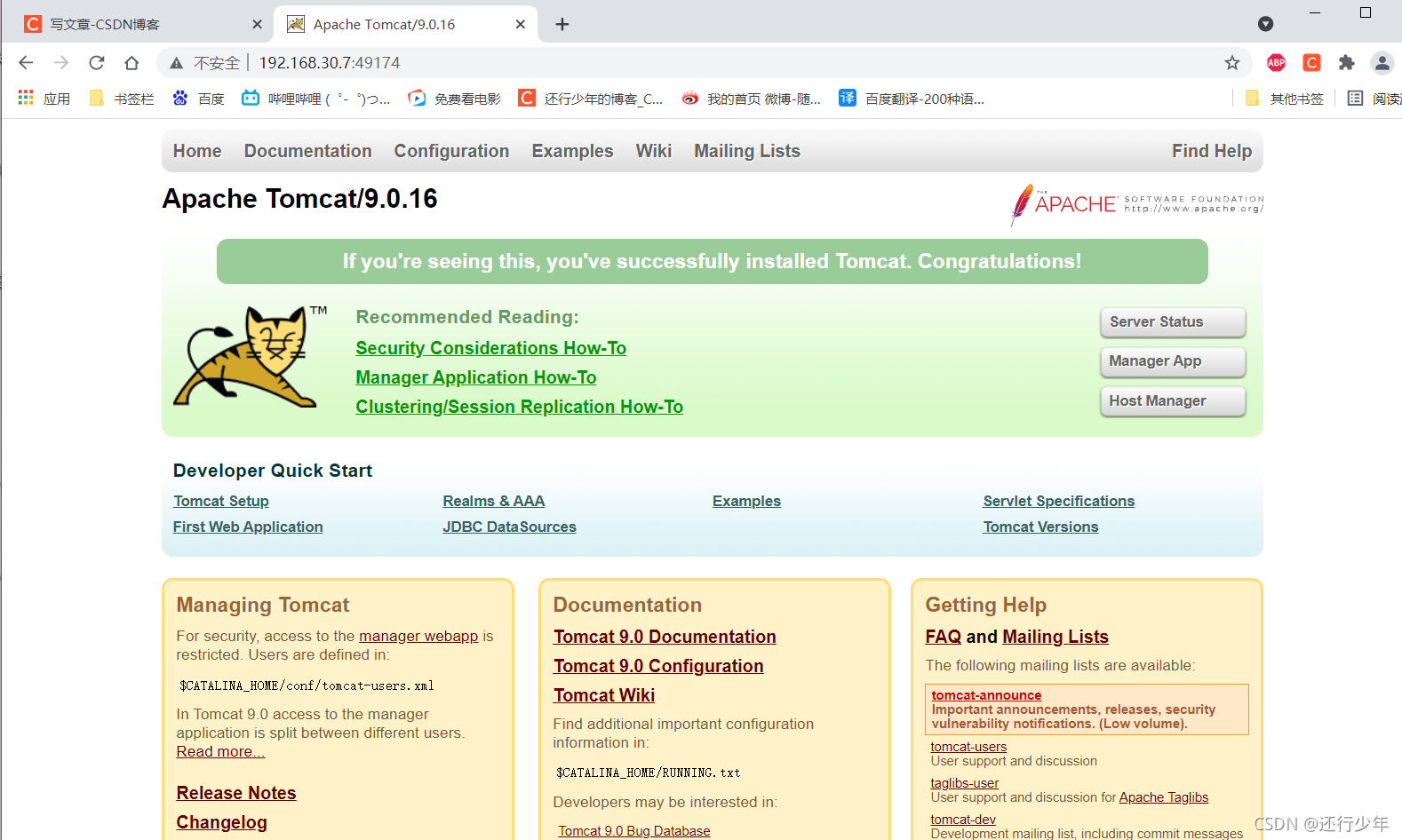Open Clustering/Session Replication How-To link
This screenshot has width=1402, height=840.
click(x=520, y=407)
